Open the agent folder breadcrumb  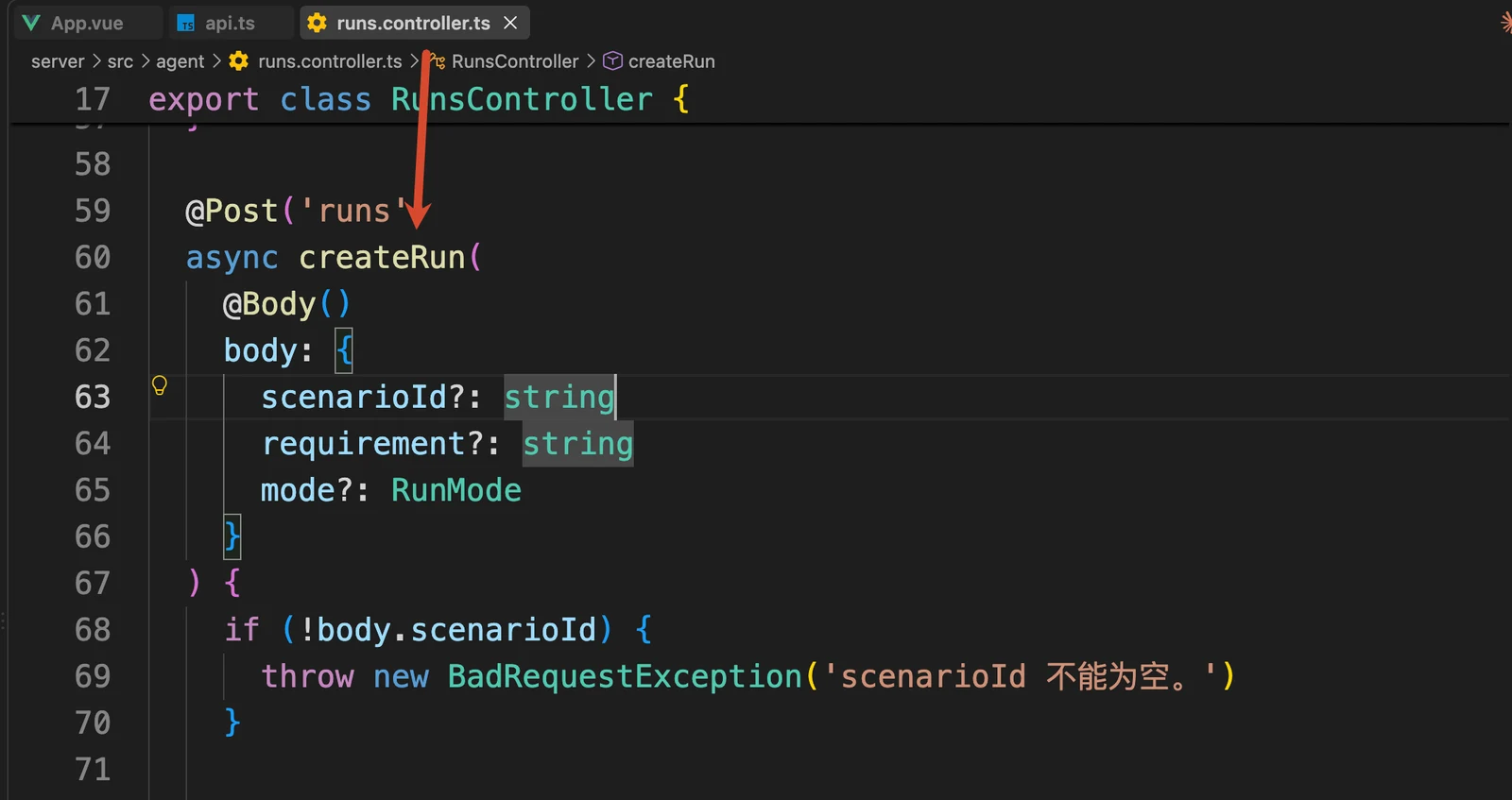[180, 61]
